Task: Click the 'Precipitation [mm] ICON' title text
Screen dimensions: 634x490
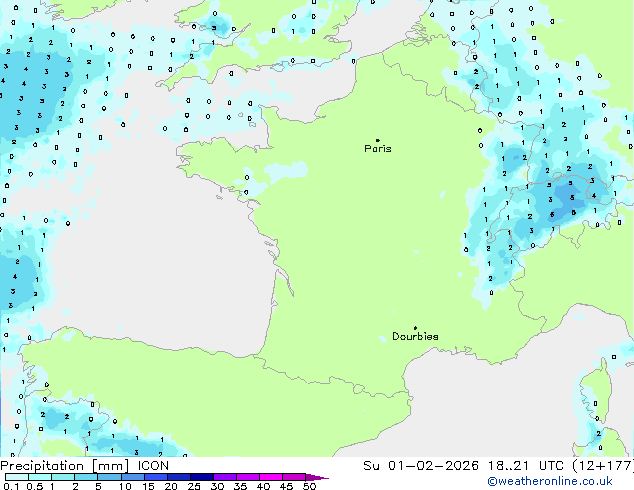Action: [85, 466]
